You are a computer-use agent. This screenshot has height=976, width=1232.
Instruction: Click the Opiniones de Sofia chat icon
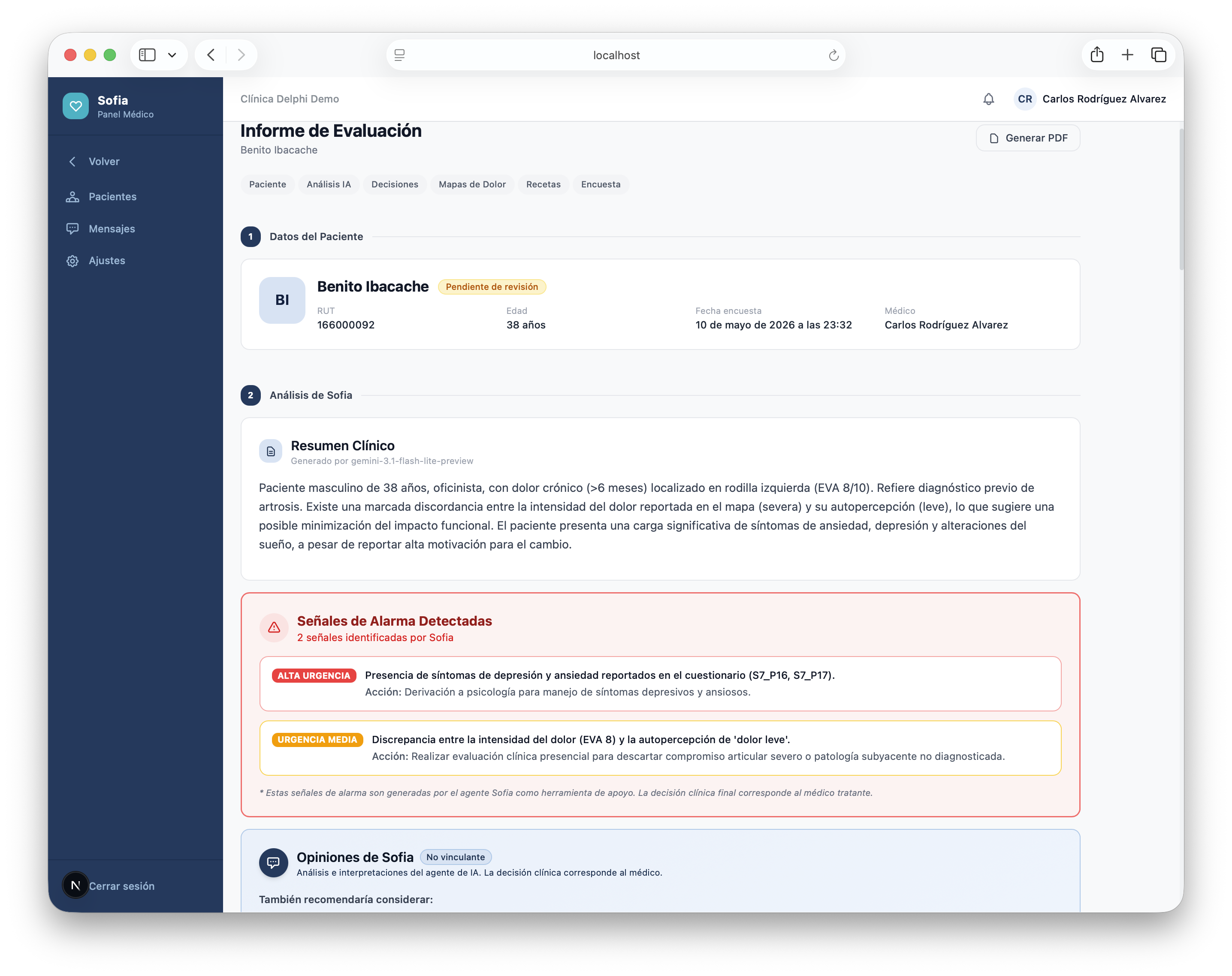click(x=274, y=862)
